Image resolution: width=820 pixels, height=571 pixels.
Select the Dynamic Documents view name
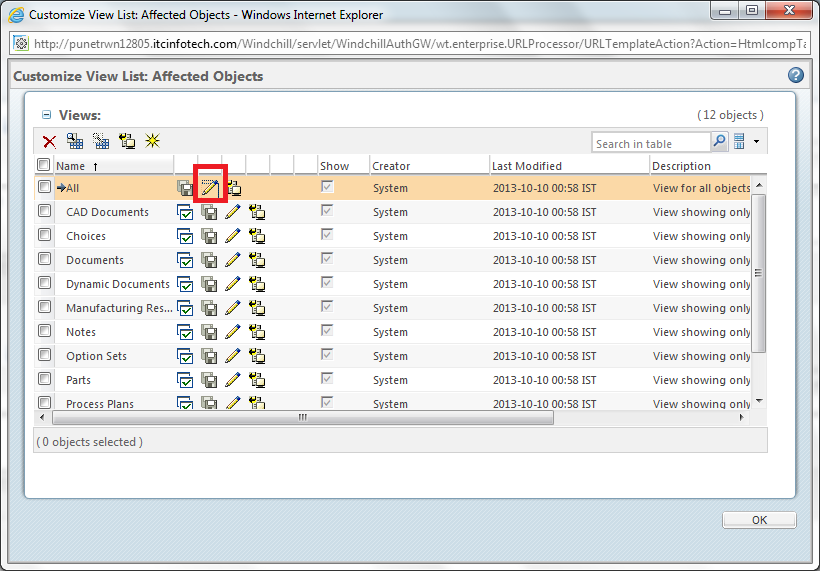click(x=118, y=284)
